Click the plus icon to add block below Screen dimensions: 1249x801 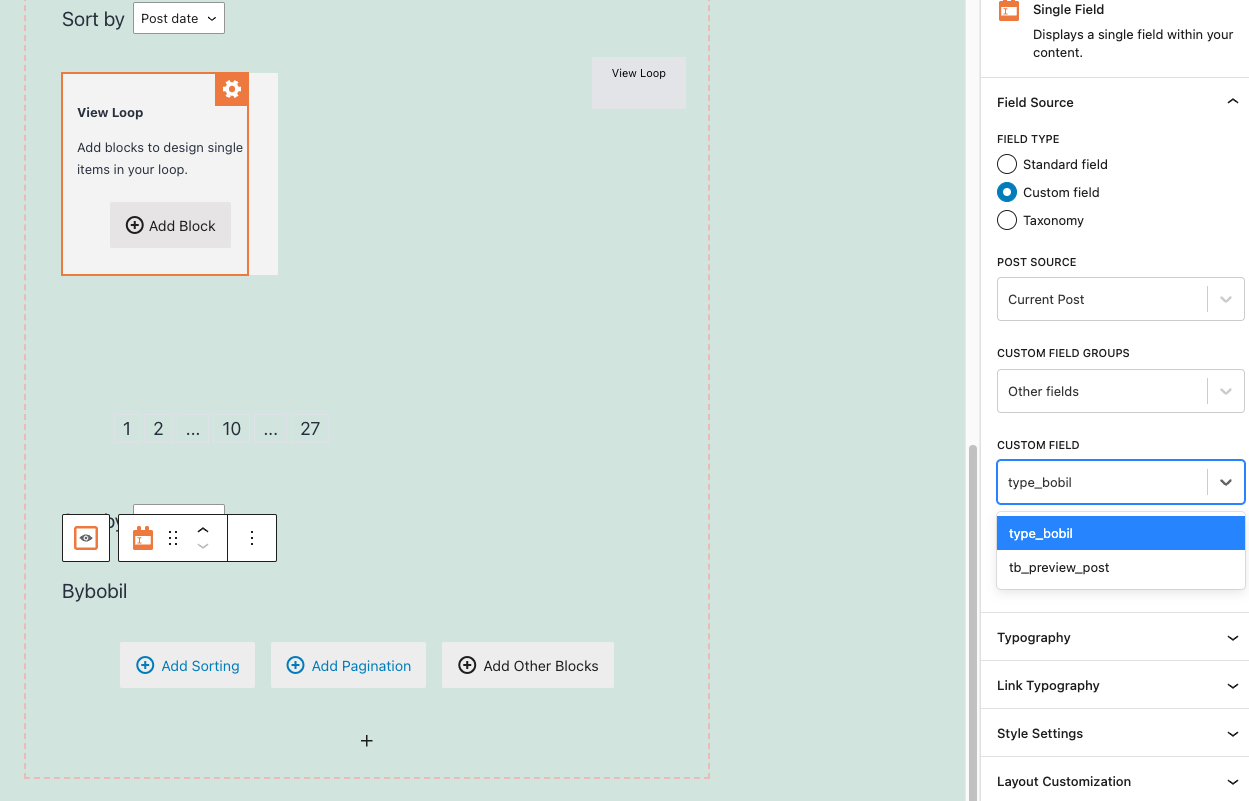[367, 741]
